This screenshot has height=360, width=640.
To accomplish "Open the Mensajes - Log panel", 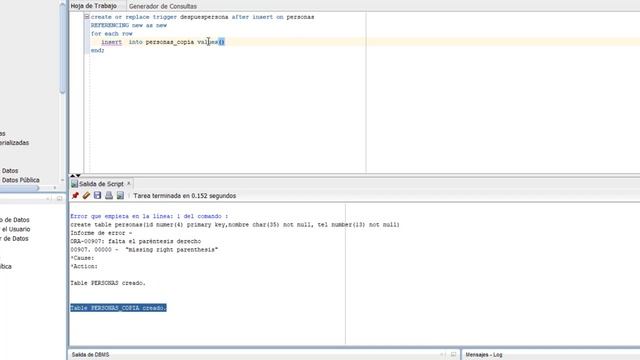I will (484, 355).
